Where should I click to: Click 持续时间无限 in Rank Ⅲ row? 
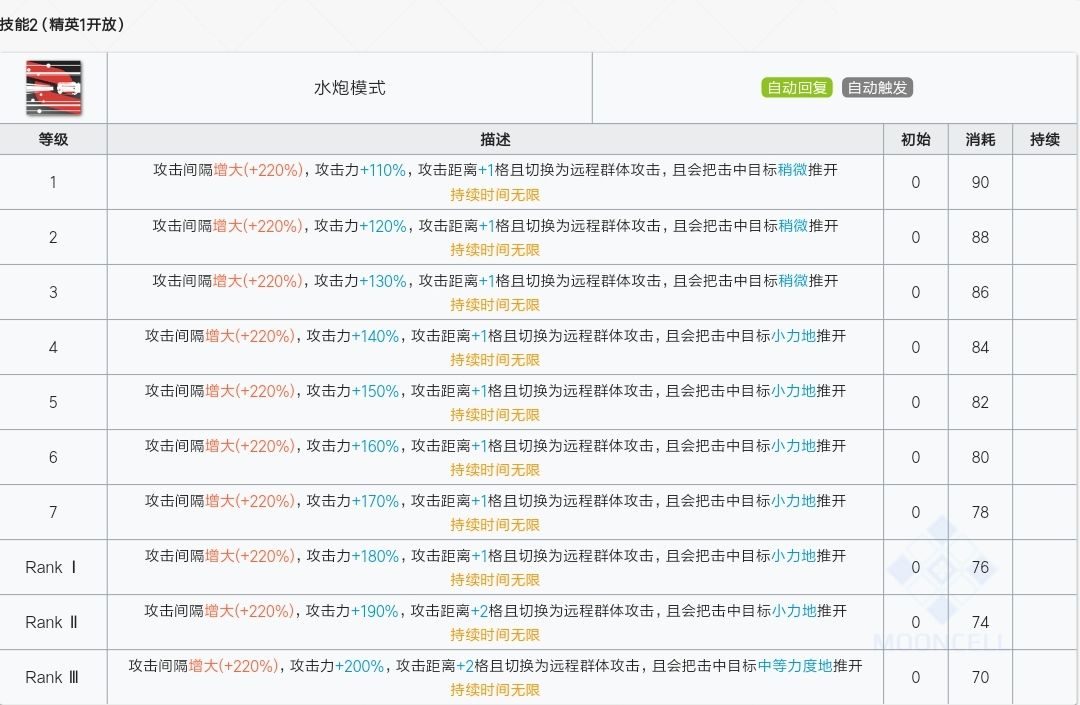pos(495,690)
